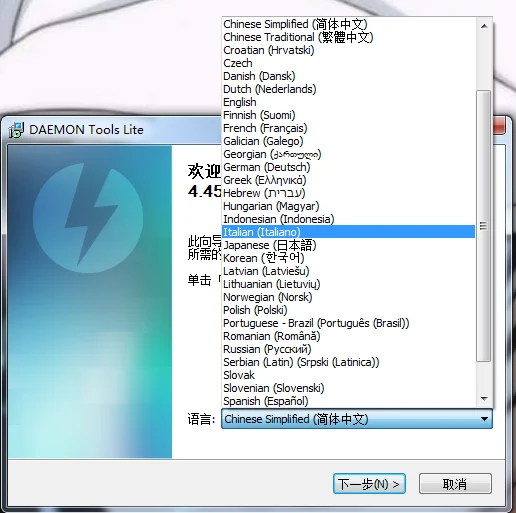Pick French (Français) language
The image size is (516, 513).
(x=348, y=128)
